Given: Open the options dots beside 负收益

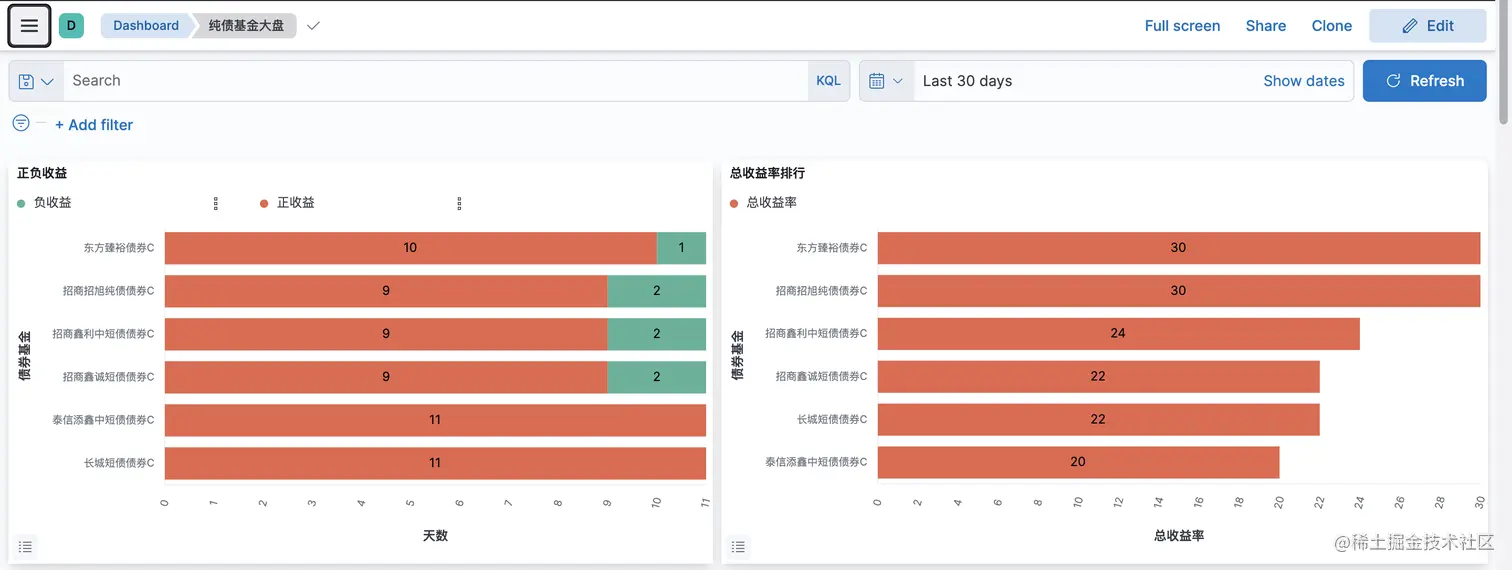Looking at the screenshot, I should click(216, 203).
